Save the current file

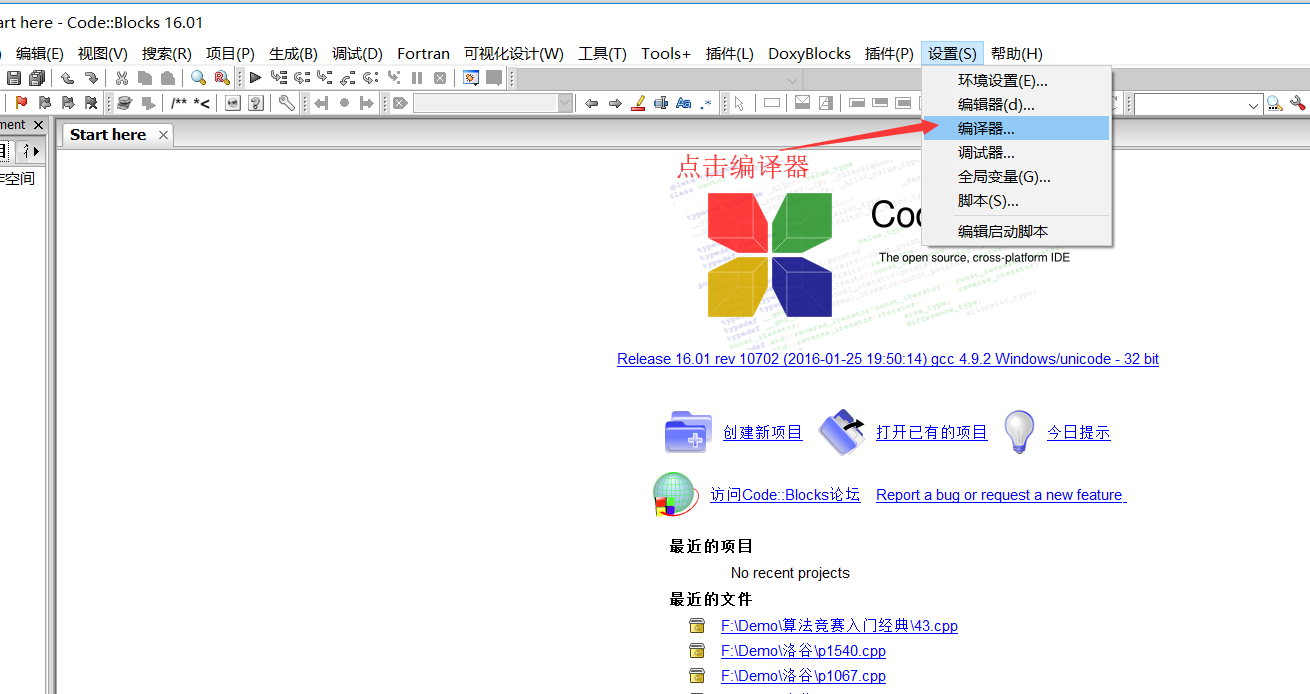(x=14, y=77)
